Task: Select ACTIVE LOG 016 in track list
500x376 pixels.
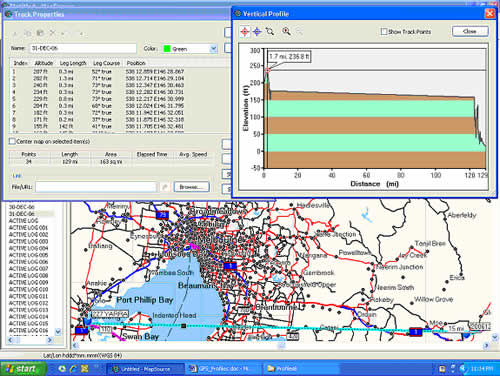Action: (28, 330)
